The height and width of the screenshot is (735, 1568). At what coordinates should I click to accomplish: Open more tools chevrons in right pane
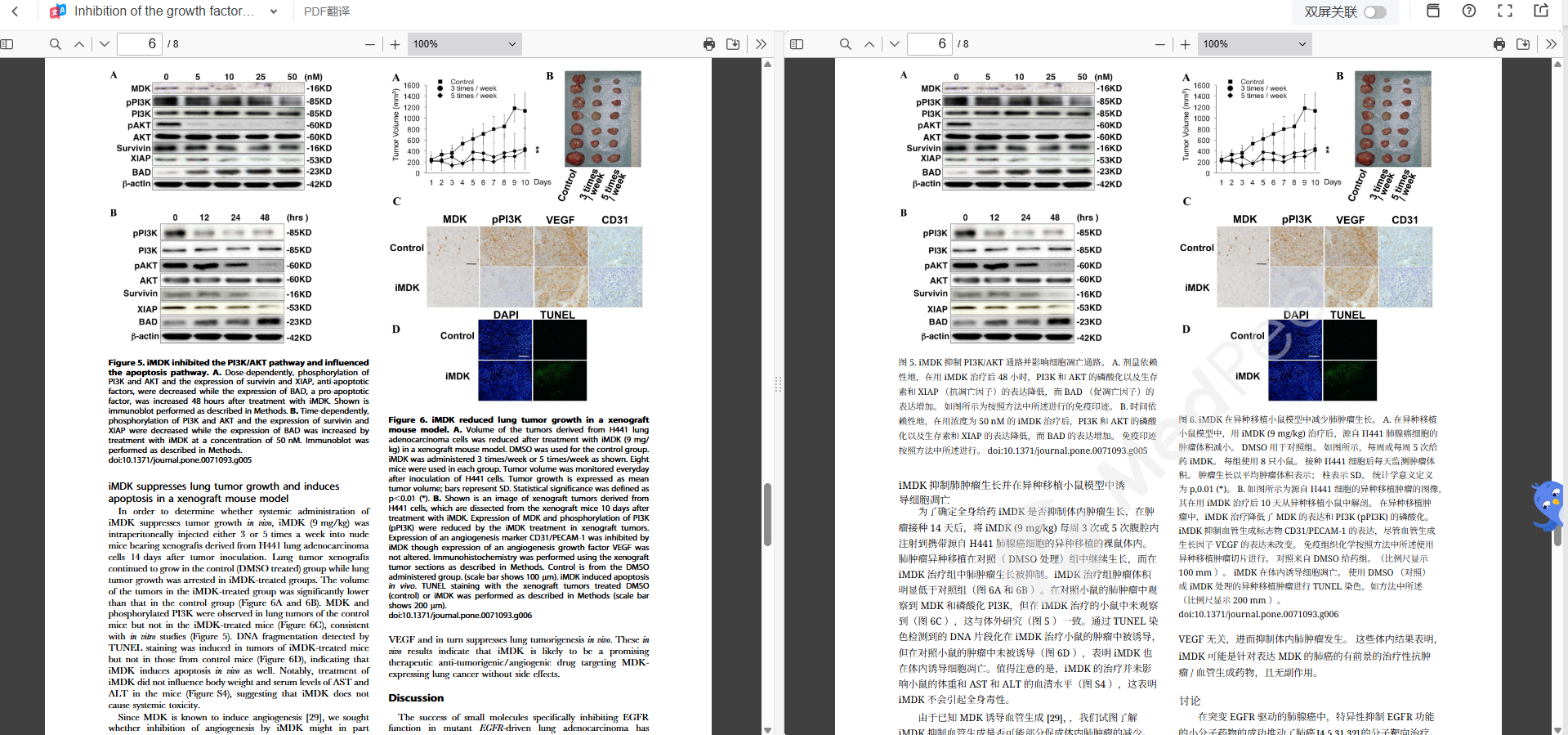click(x=1552, y=44)
